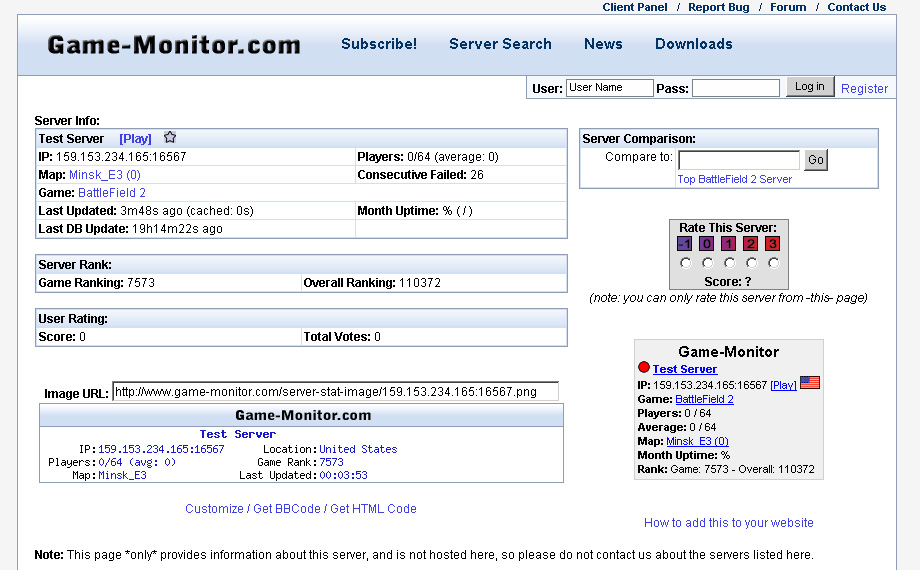Image resolution: width=920 pixels, height=570 pixels.
Task: Open the Contact Us link
Action: click(857, 7)
